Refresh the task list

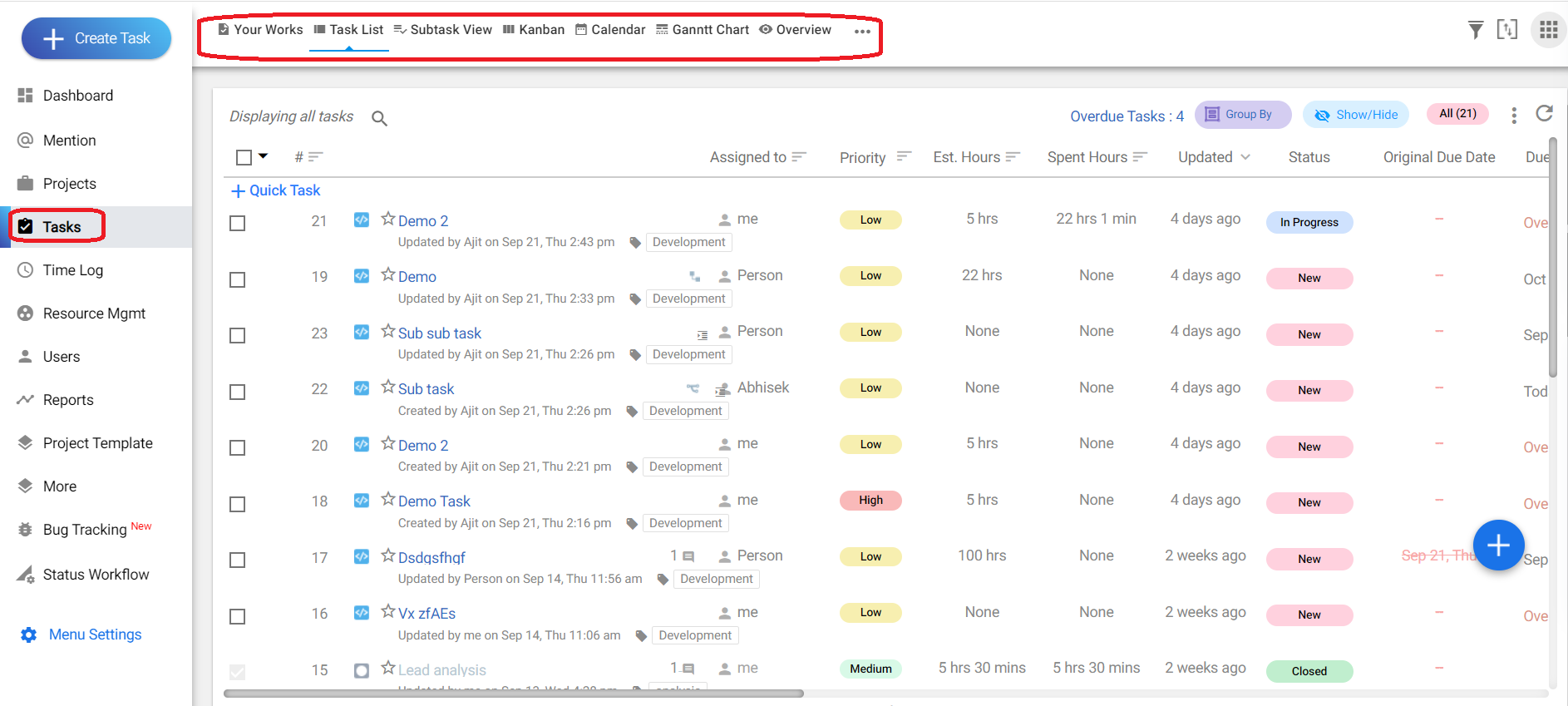pos(1544,114)
